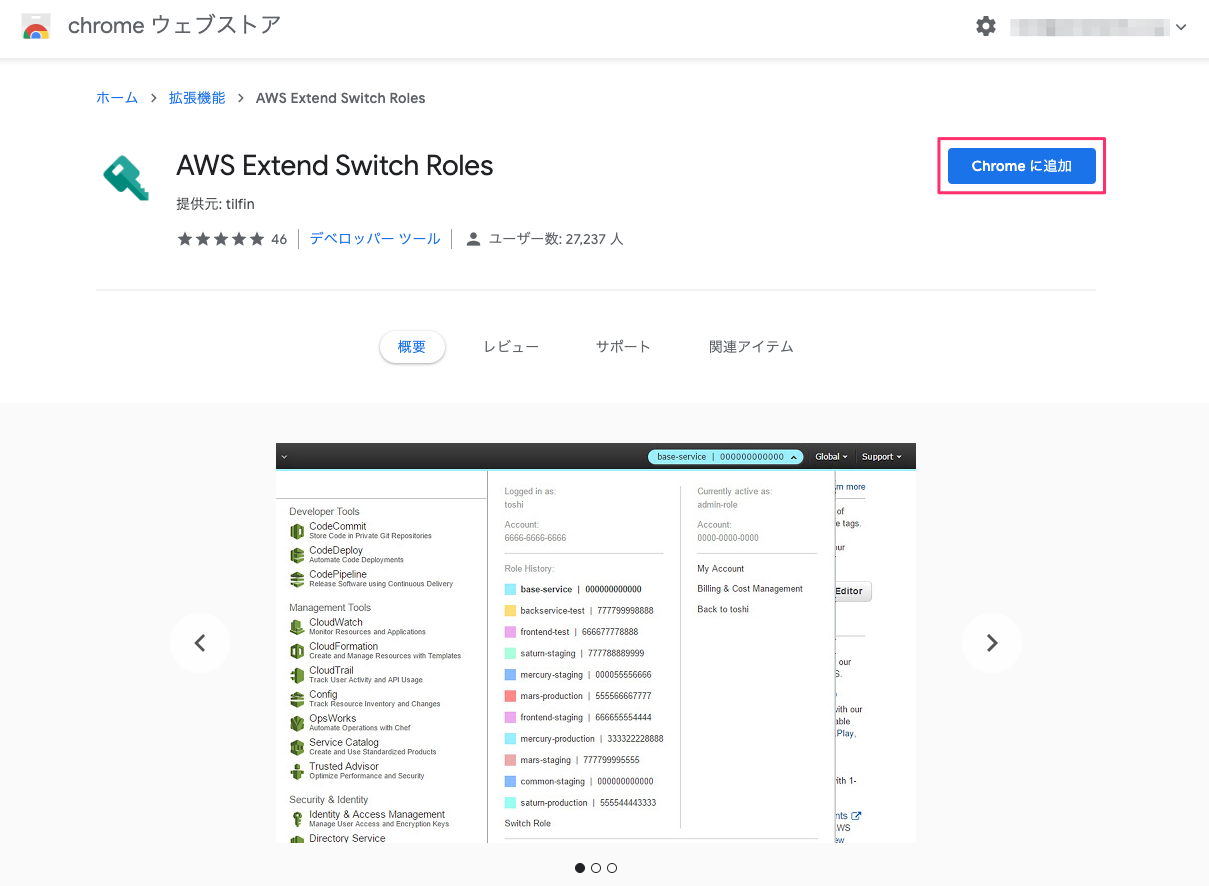Show the previous screenshot with left arrow
Viewport: 1209px width, 886px height.
coord(199,643)
